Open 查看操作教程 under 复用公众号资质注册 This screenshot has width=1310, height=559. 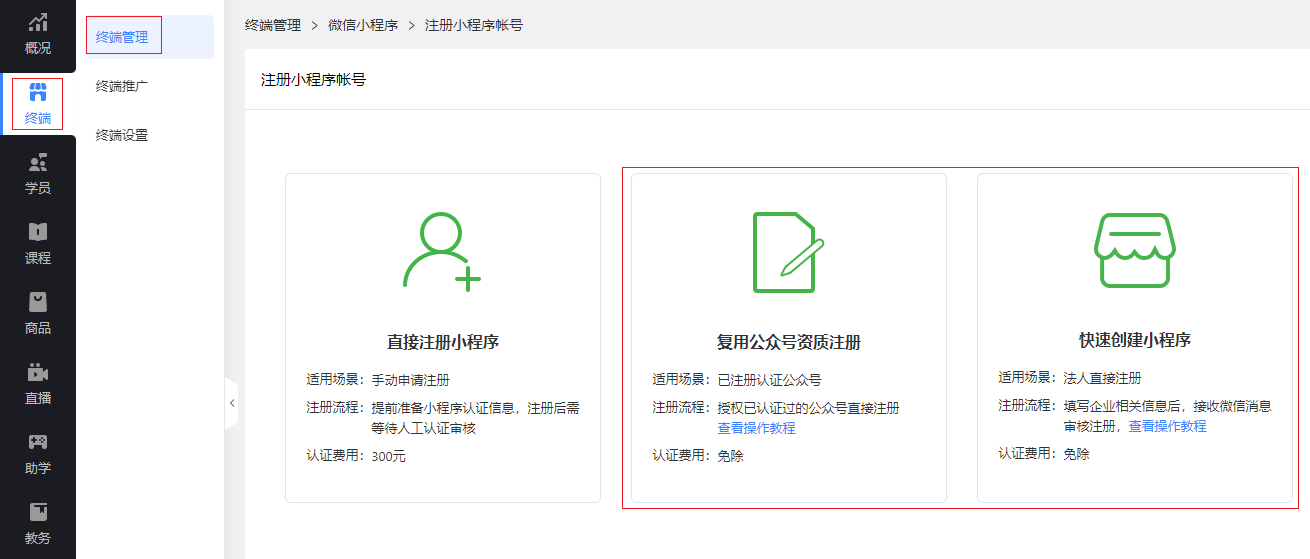pos(757,428)
